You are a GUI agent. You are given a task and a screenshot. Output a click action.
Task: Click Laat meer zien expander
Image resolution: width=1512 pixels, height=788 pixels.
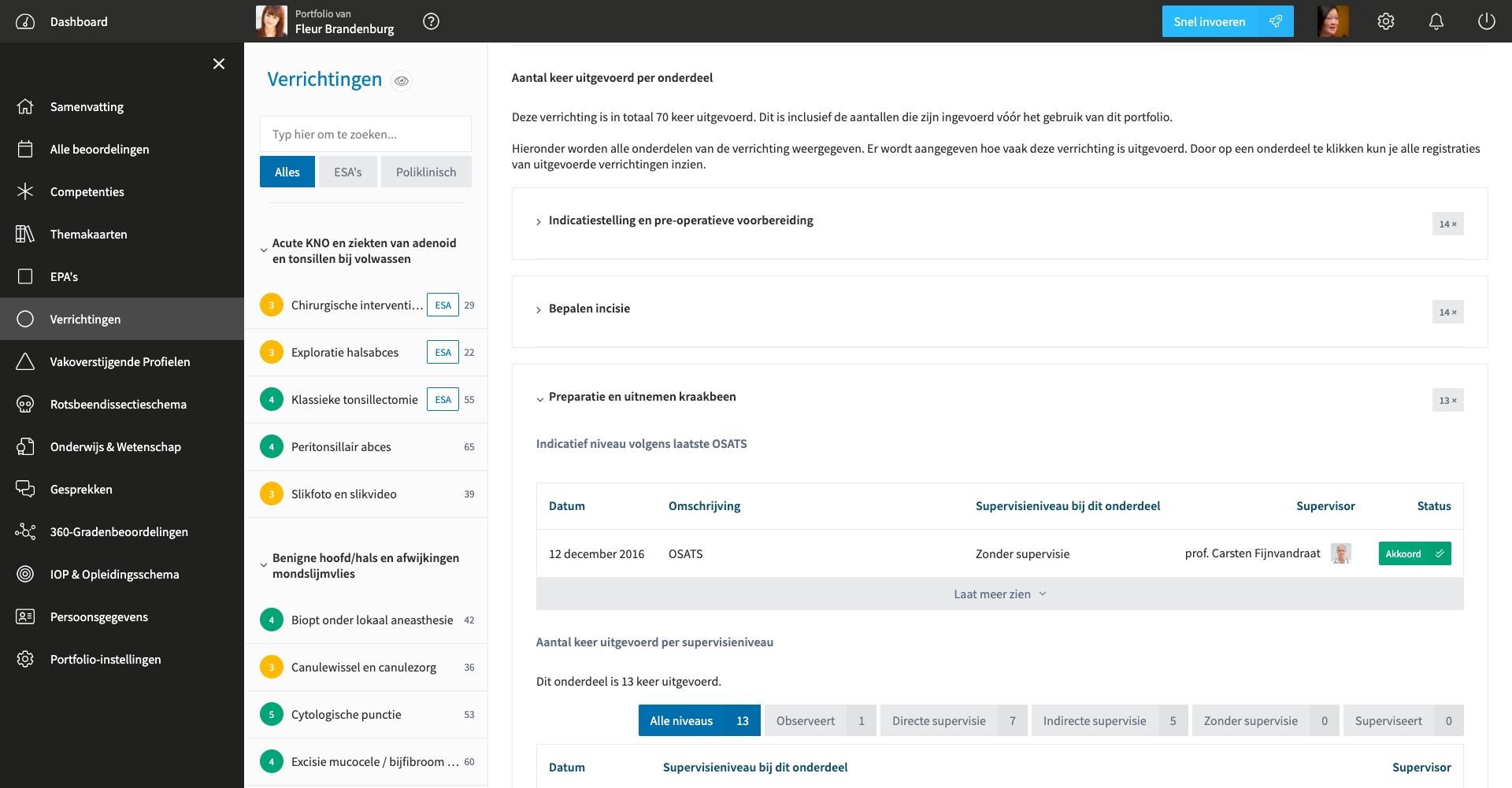click(x=1000, y=594)
